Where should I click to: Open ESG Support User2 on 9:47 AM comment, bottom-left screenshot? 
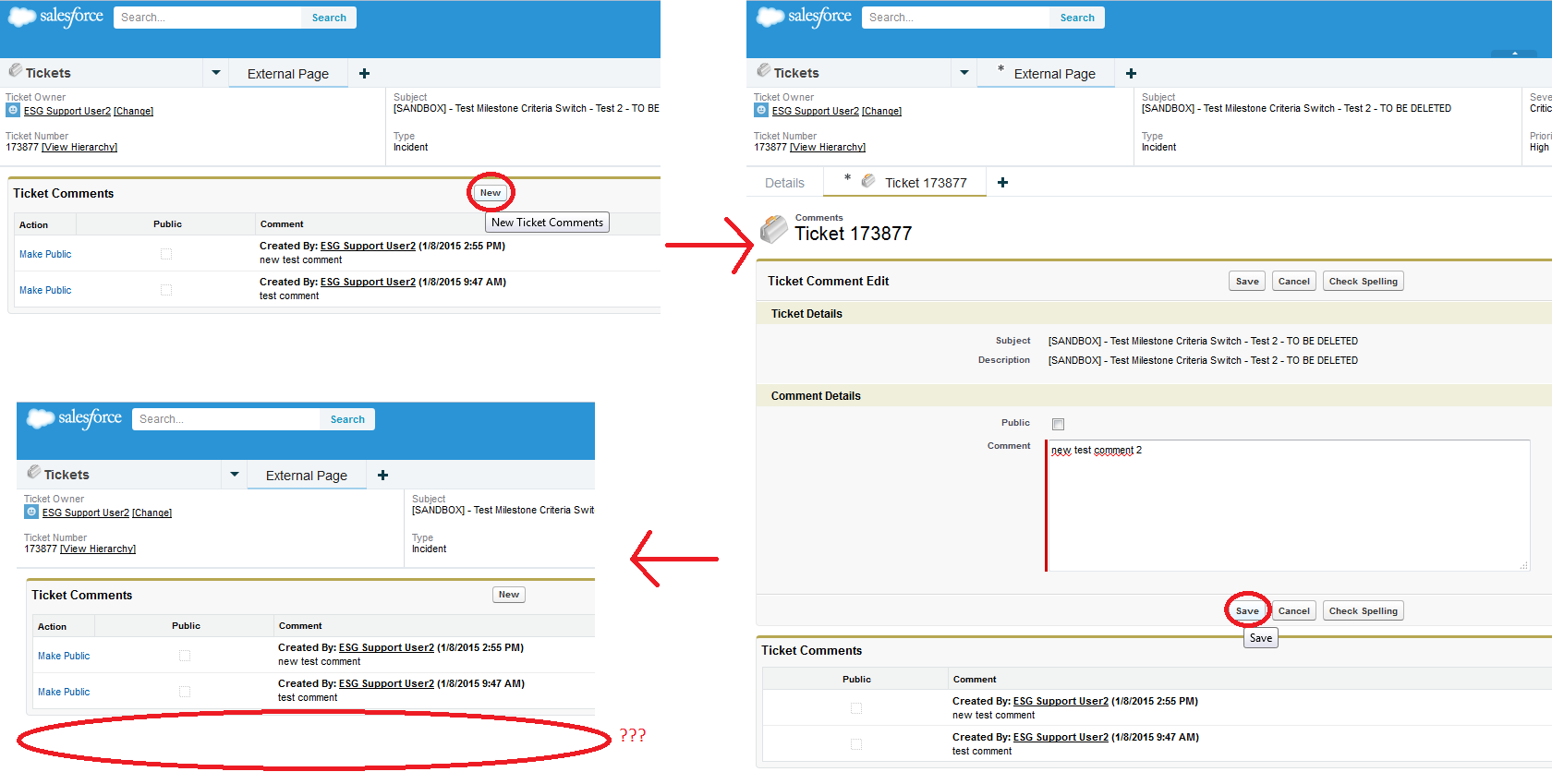click(x=386, y=683)
